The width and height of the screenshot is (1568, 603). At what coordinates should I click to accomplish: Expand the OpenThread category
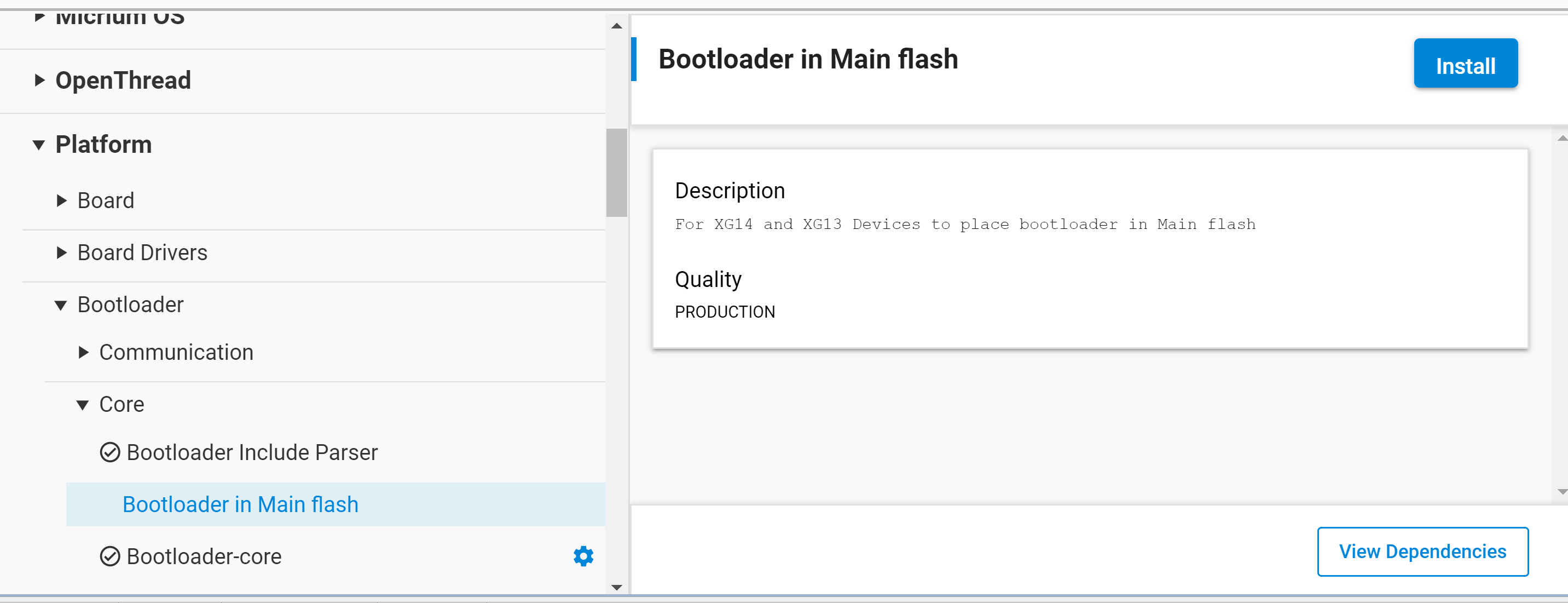(x=39, y=81)
